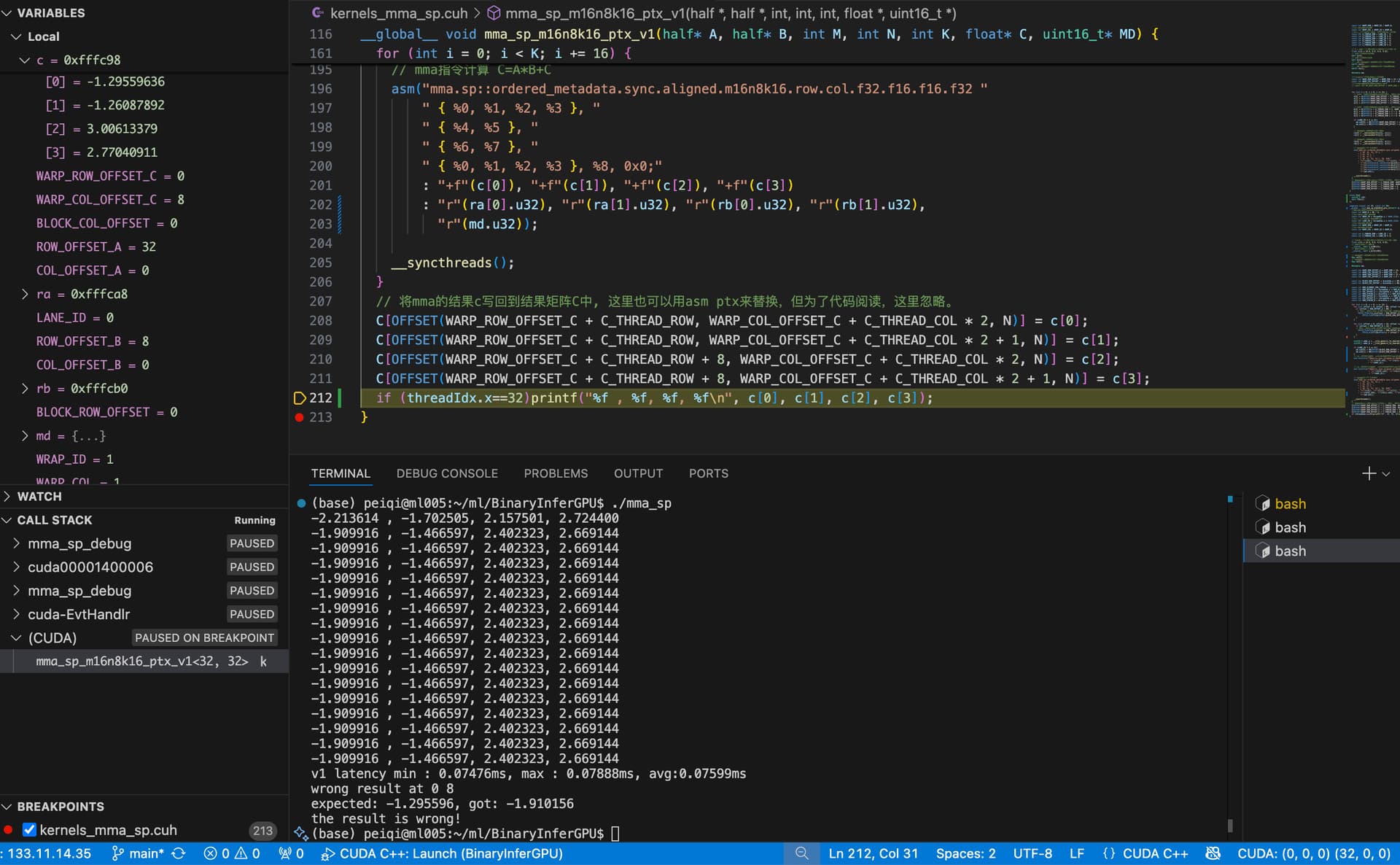Collapse the c array variable
The height and width of the screenshot is (865, 1400).
pos(25,60)
